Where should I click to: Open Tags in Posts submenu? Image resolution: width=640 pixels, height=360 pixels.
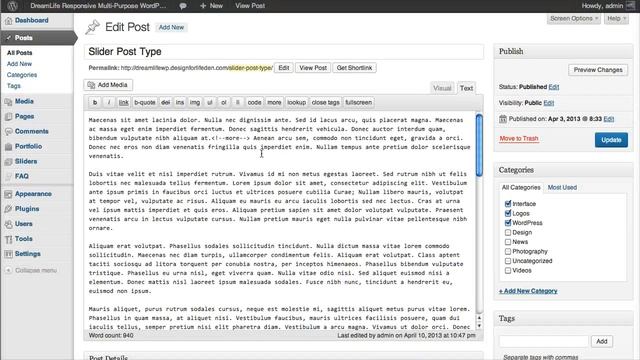click(13, 86)
